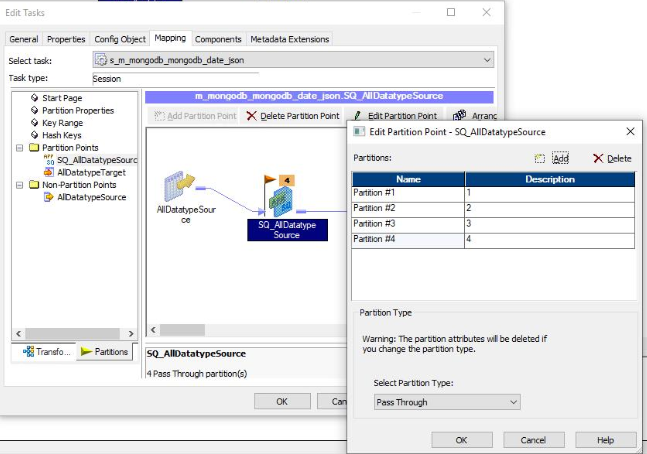
Task: Open the Select task dropdown
Action: (x=293, y=61)
